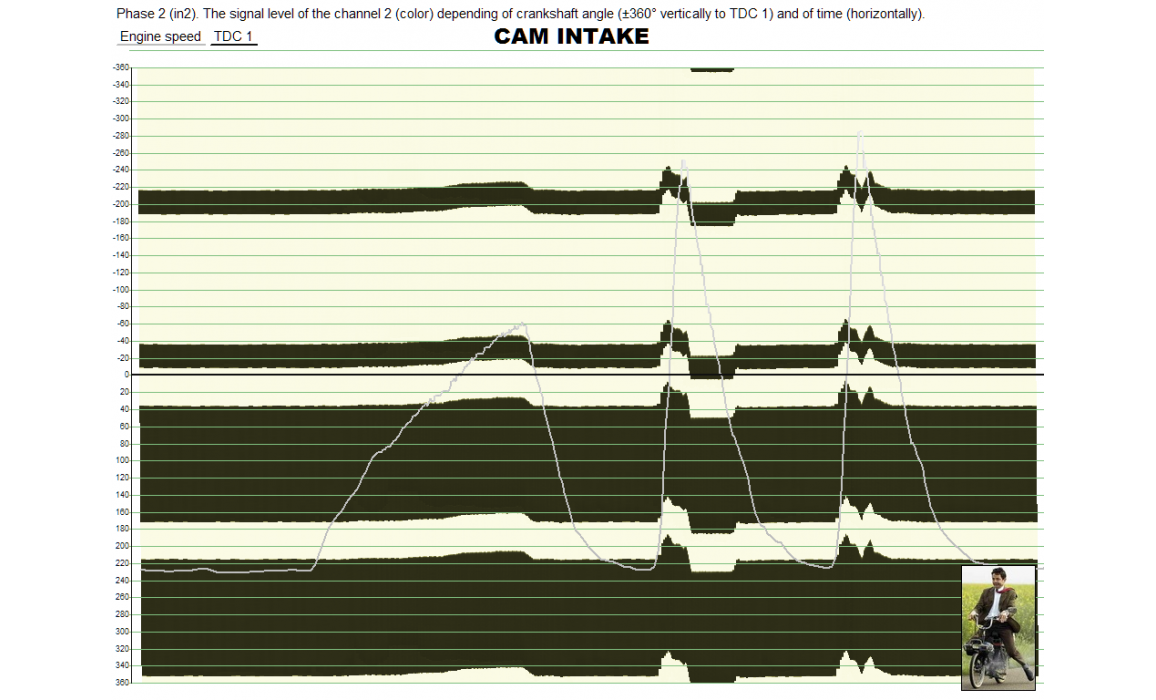Click the -360 label on vertical axis
This screenshot has height=700, width=1156.
pyautogui.click(x=121, y=67)
